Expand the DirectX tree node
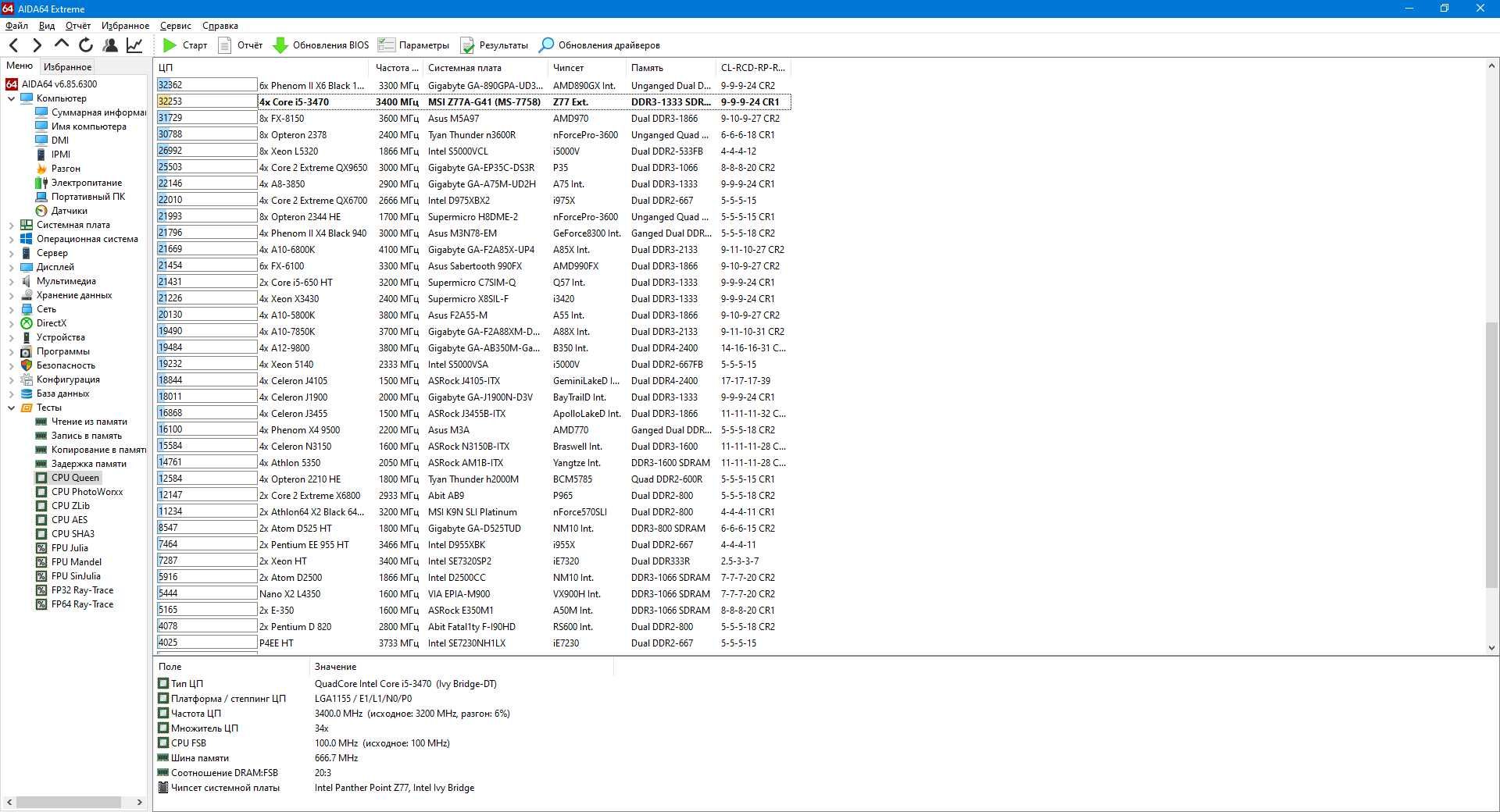This screenshot has height=812, width=1500. (11, 323)
